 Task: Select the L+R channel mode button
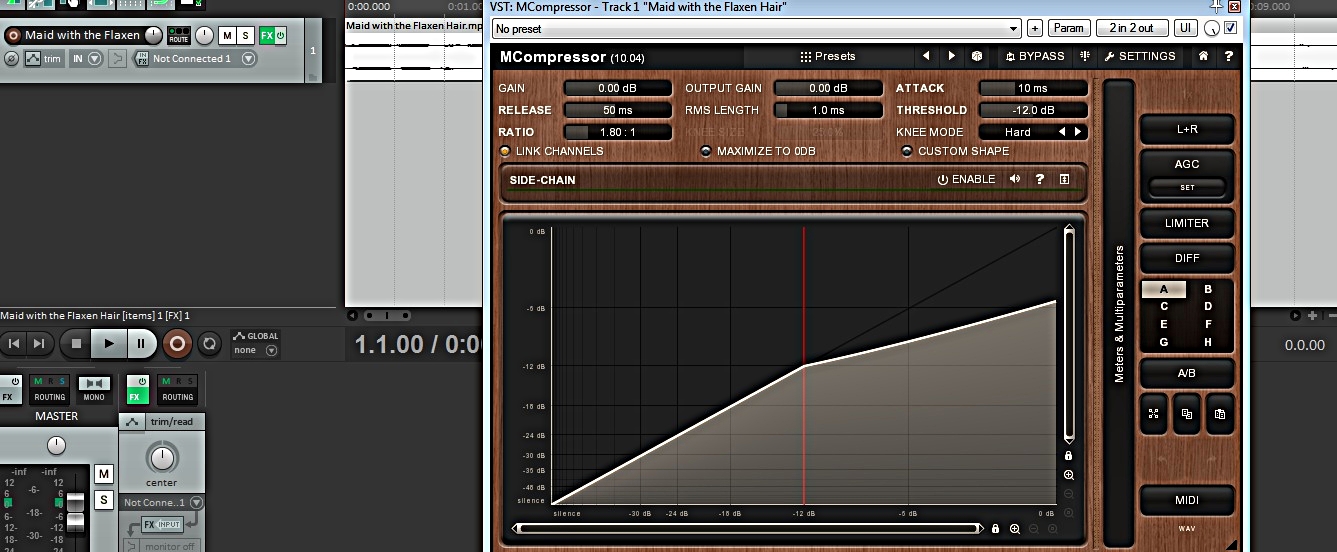pyautogui.click(x=1187, y=130)
